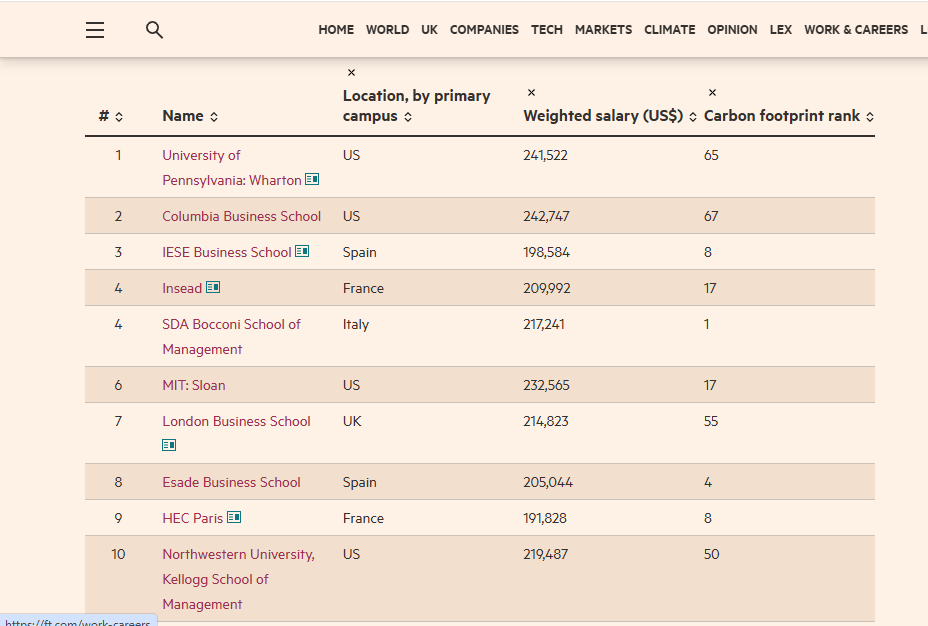The width and height of the screenshot is (928, 626).
Task: Go to the Markets section
Action: [603, 30]
